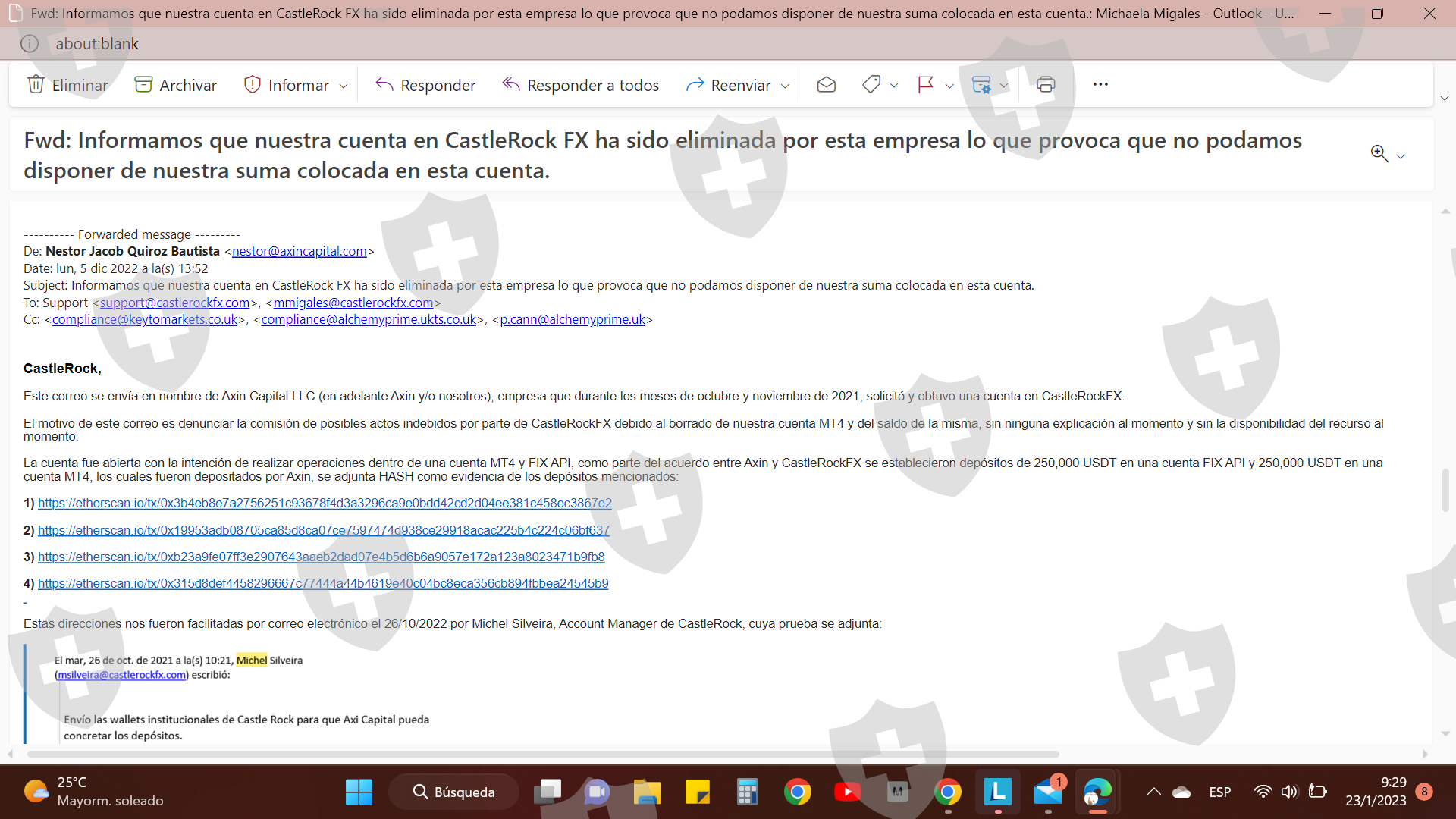
Task: Click the Búsqueda taskbar search box
Action: coord(453,792)
